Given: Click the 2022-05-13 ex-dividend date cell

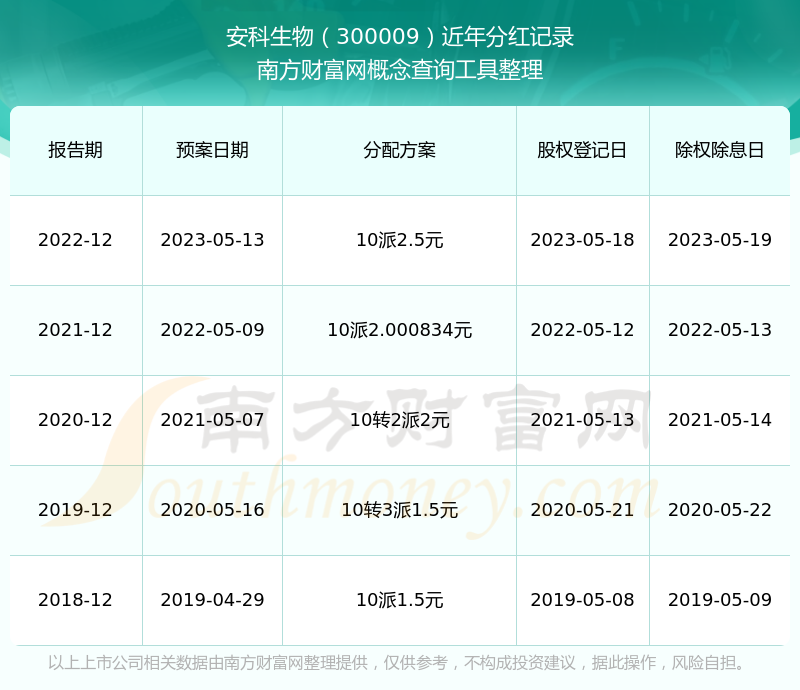Looking at the screenshot, I should pos(719,330).
